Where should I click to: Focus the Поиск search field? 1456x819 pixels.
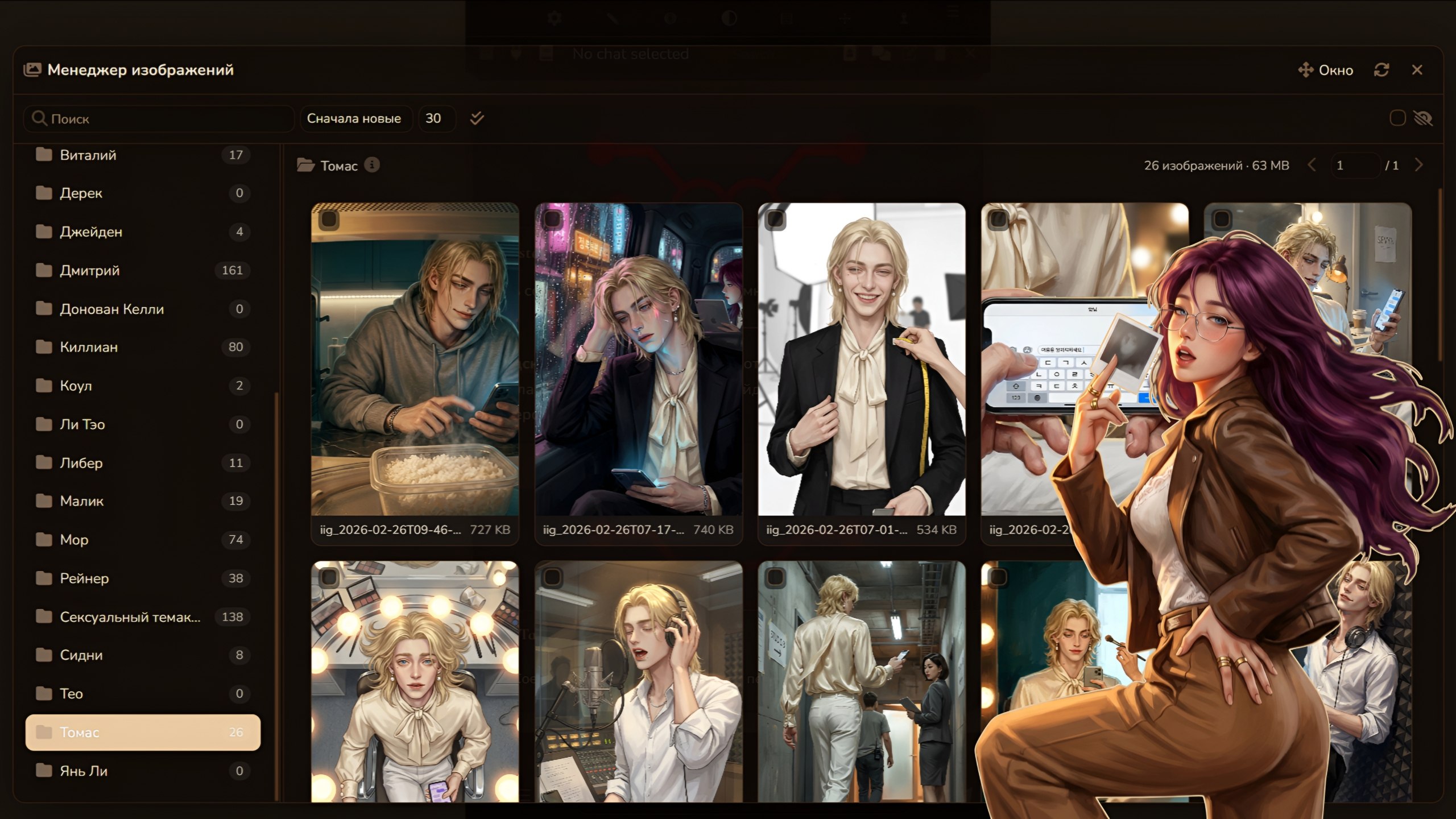click(159, 118)
